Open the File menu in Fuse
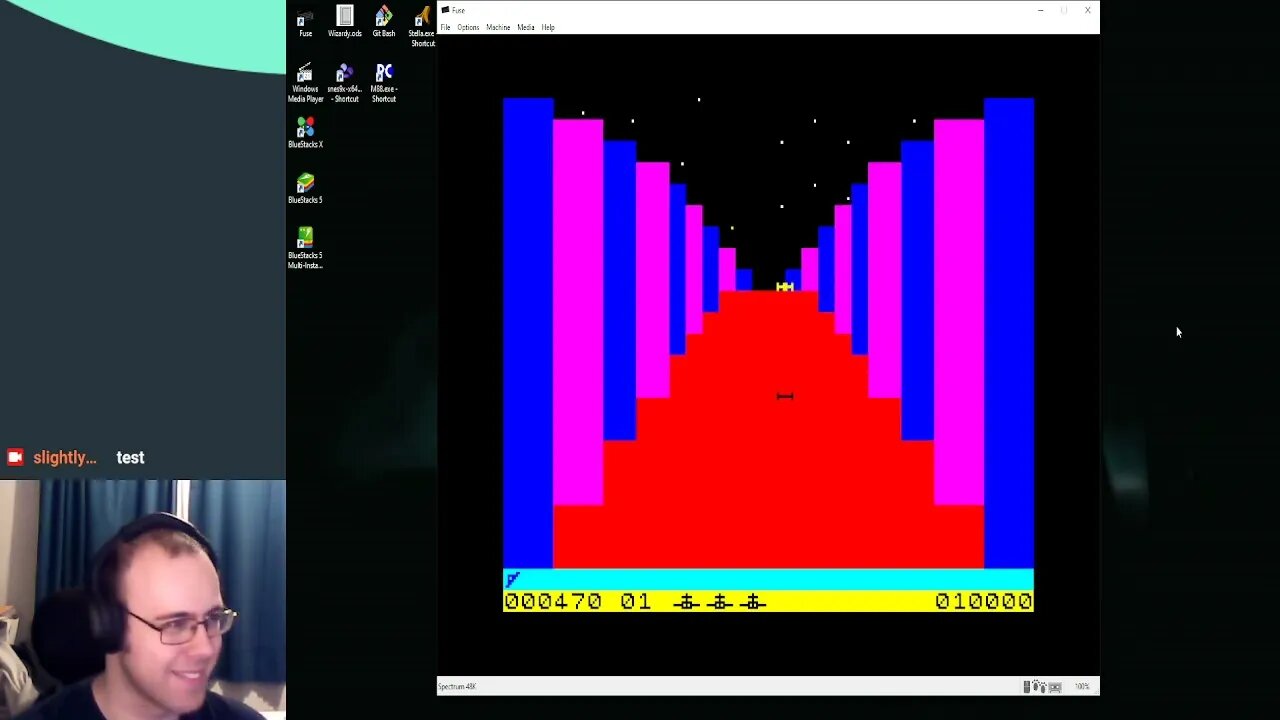 point(445,27)
